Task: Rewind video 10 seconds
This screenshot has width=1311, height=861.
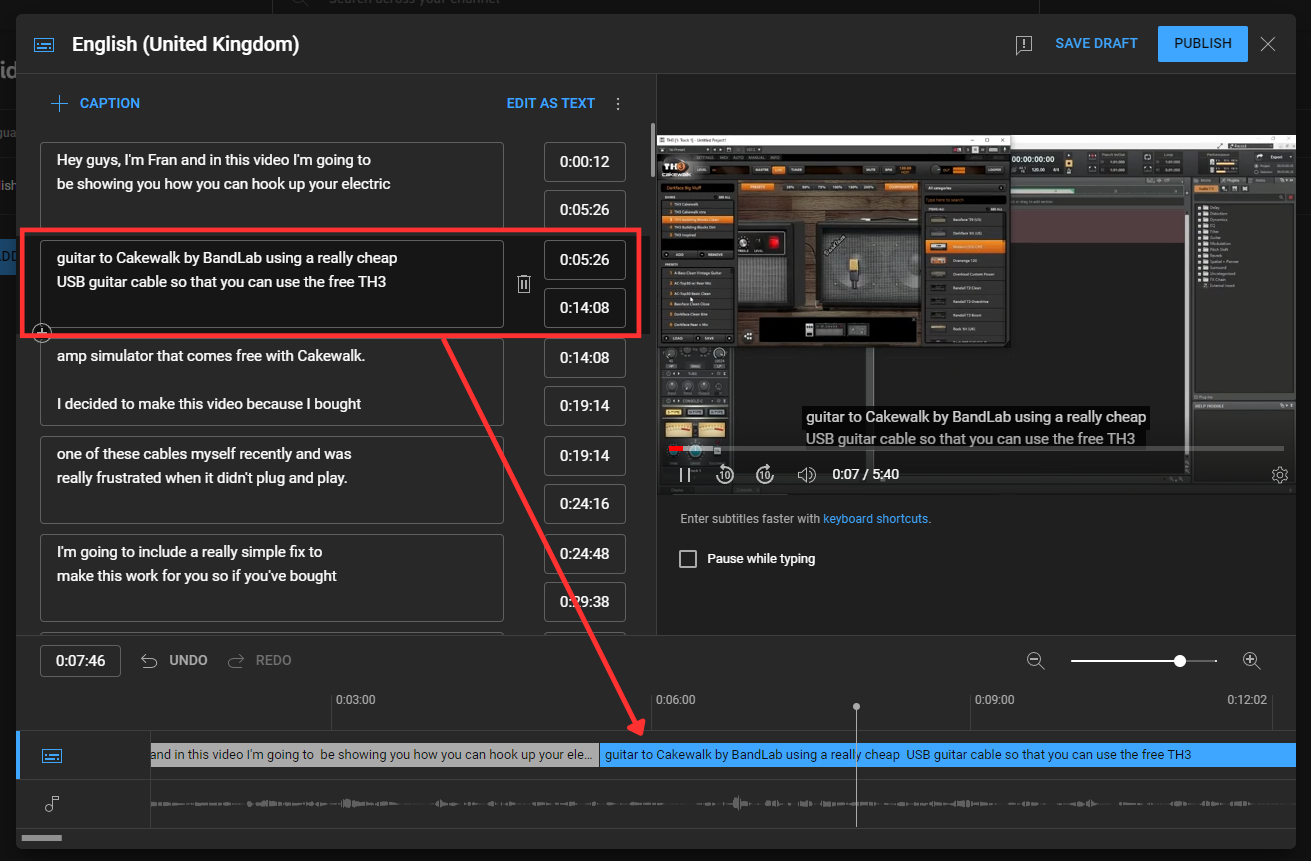Action: click(726, 475)
